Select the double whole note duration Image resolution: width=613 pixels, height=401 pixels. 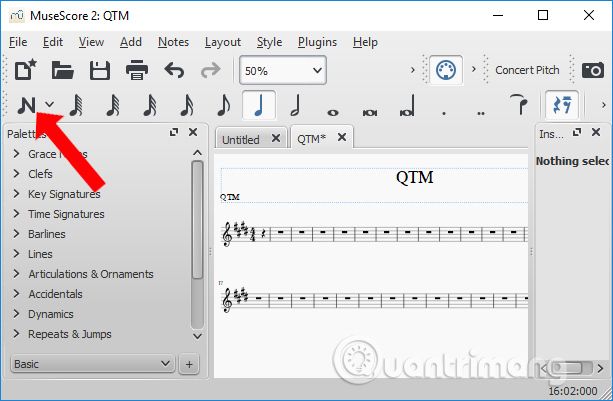(370, 113)
